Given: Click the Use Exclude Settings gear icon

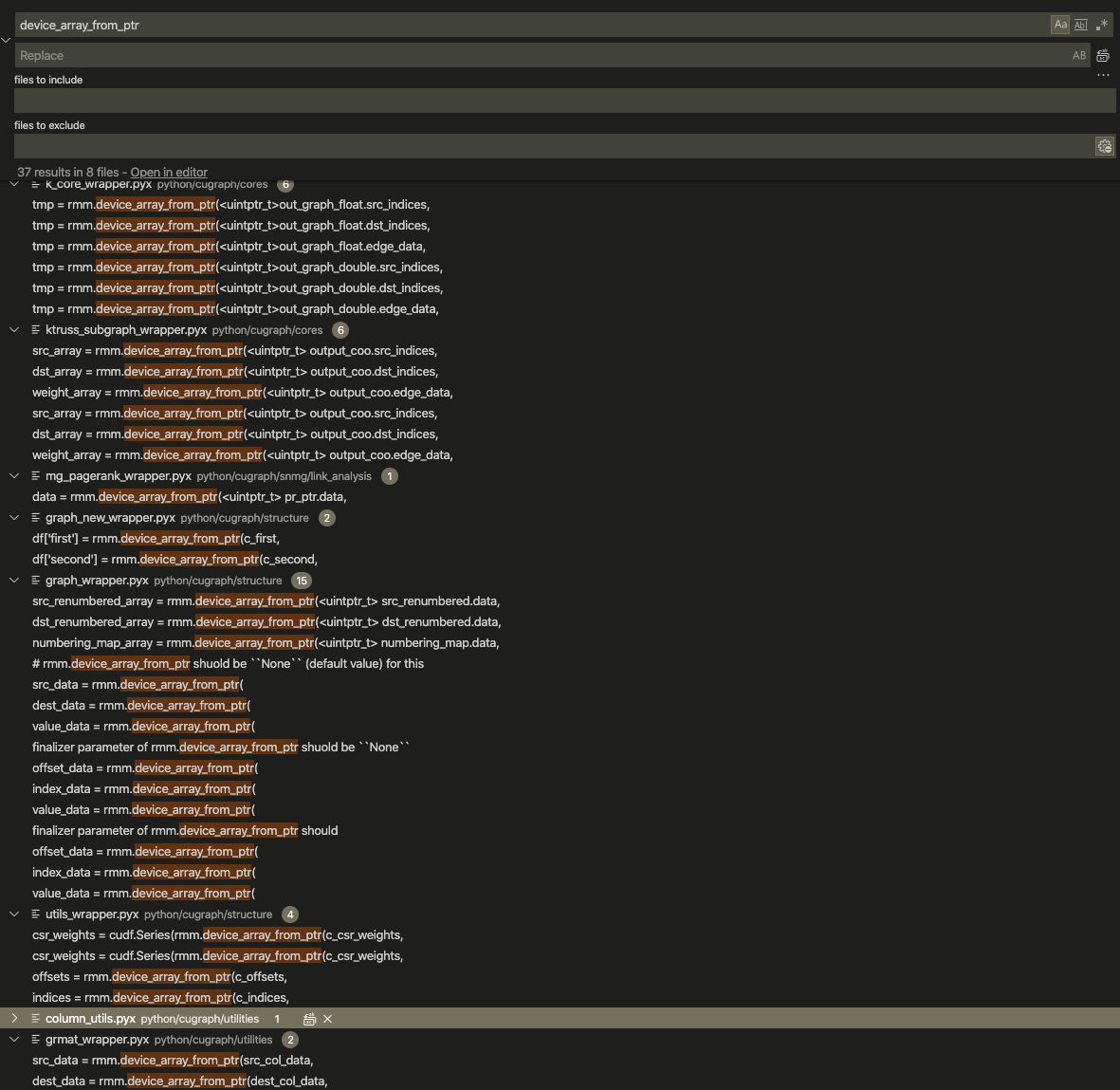Looking at the screenshot, I should click(1104, 146).
